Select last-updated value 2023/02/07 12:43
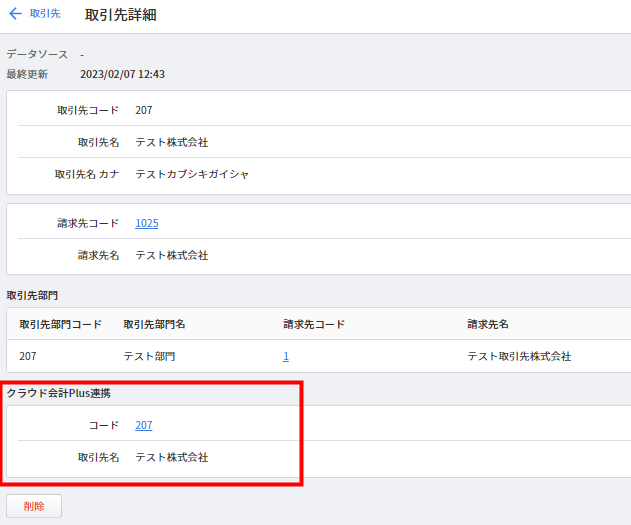631x525 pixels. point(122,74)
